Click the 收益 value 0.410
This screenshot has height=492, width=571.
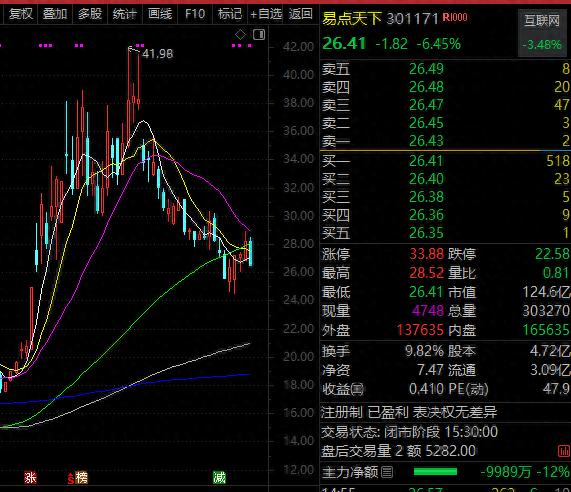426,389
